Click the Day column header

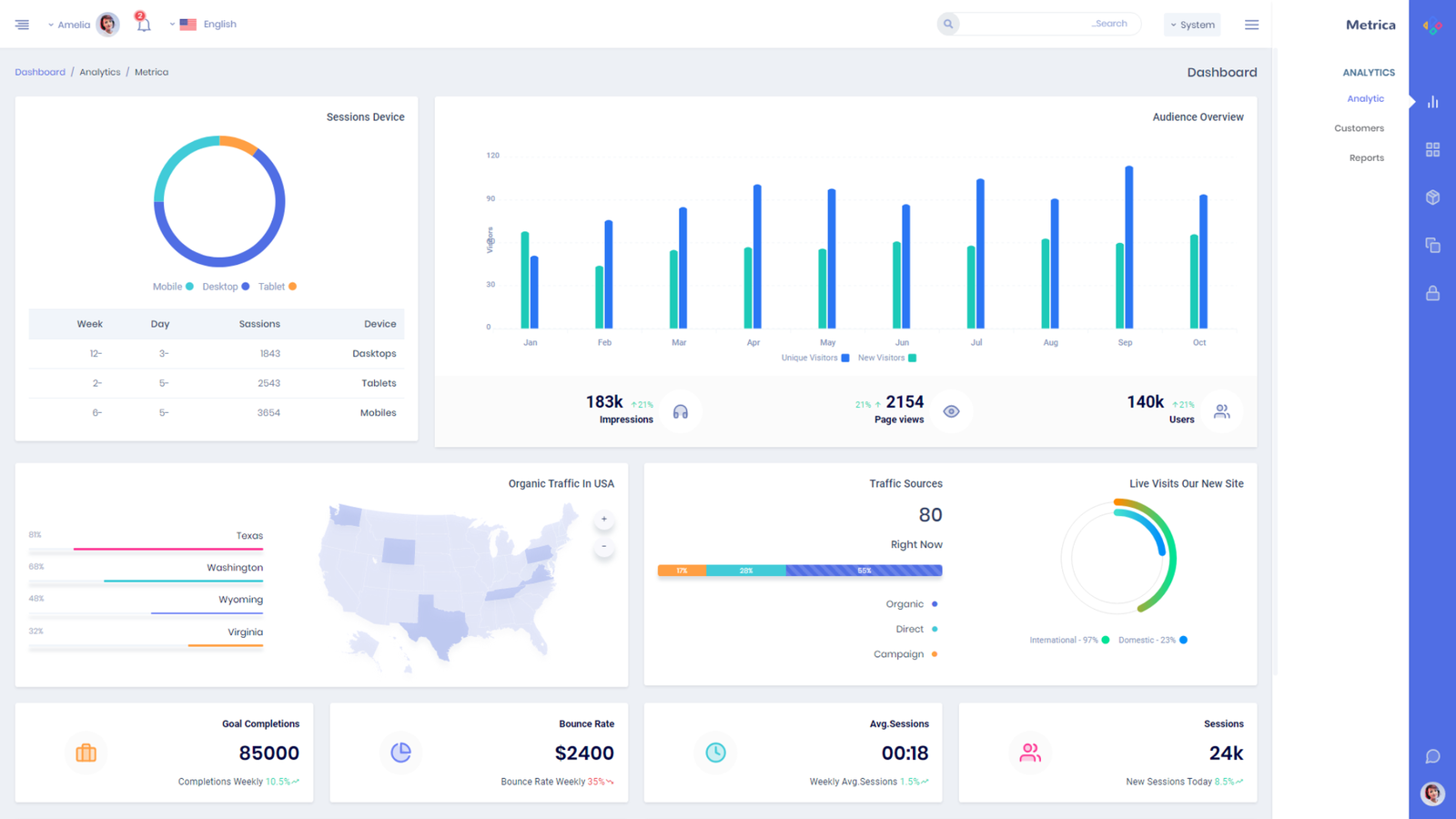[x=160, y=324]
